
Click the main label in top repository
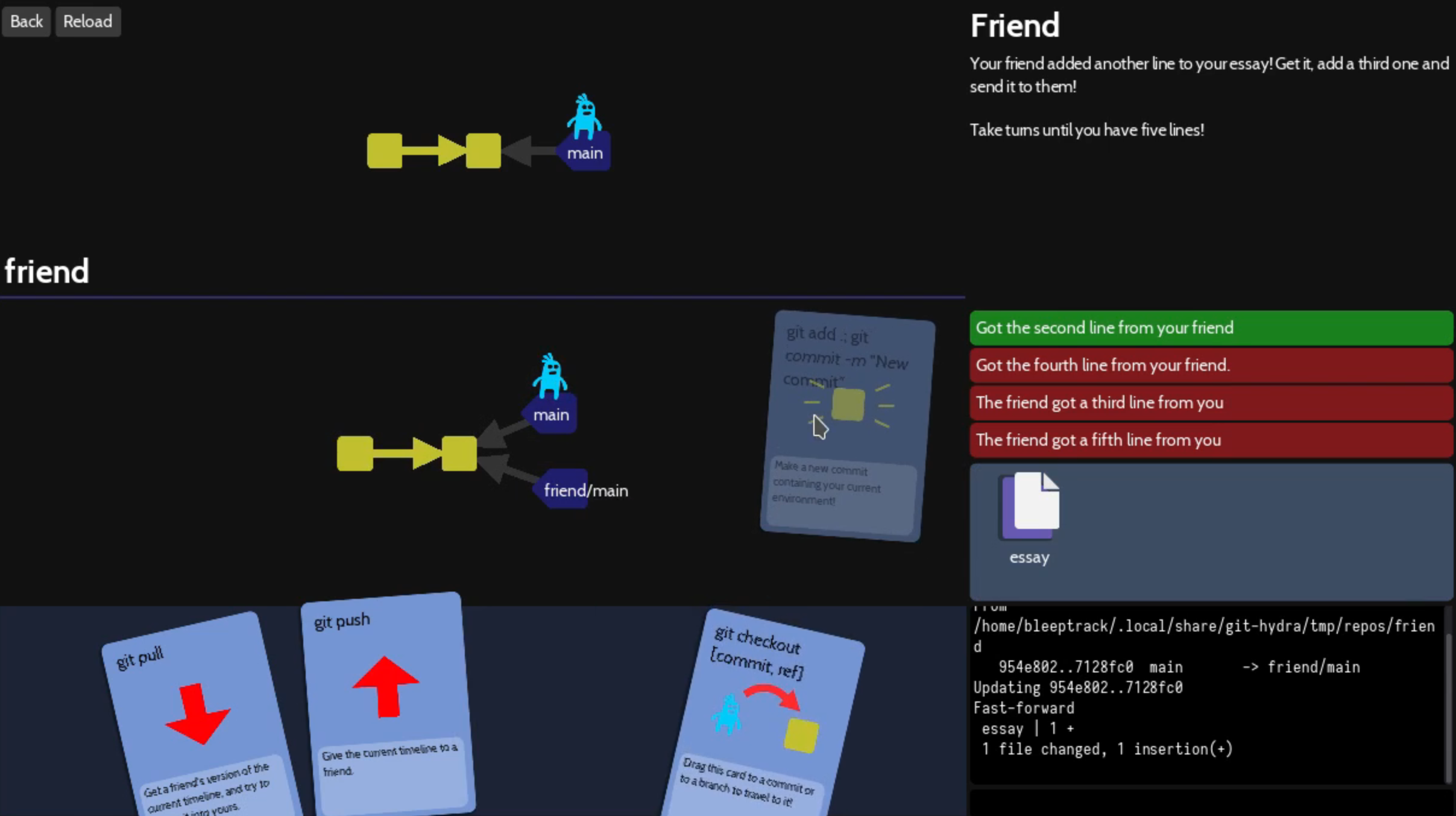(x=584, y=153)
